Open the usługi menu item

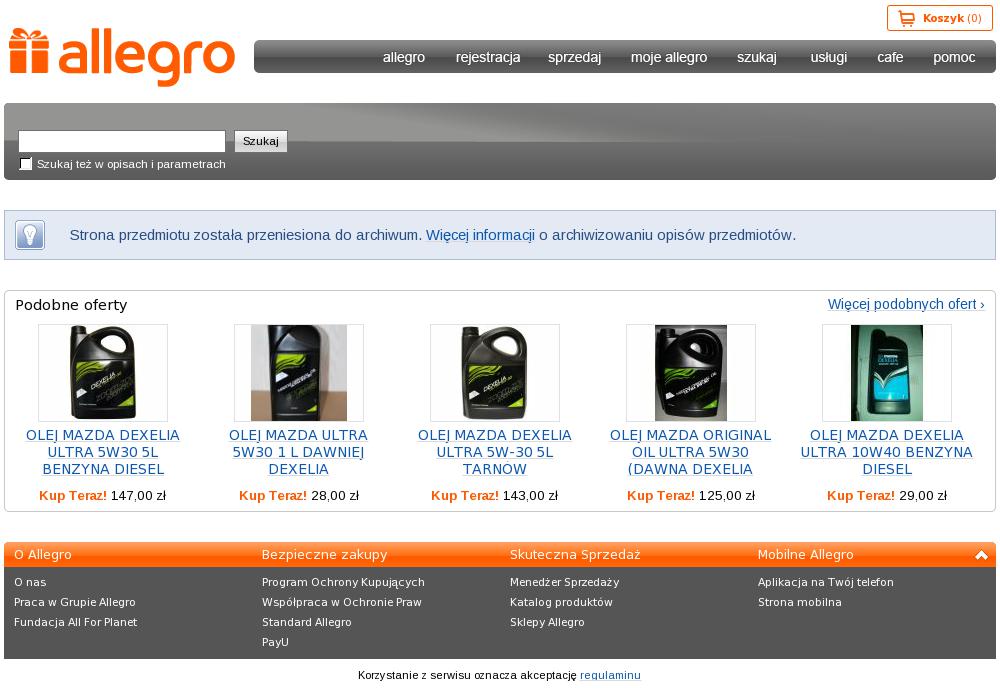click(828, 57)
